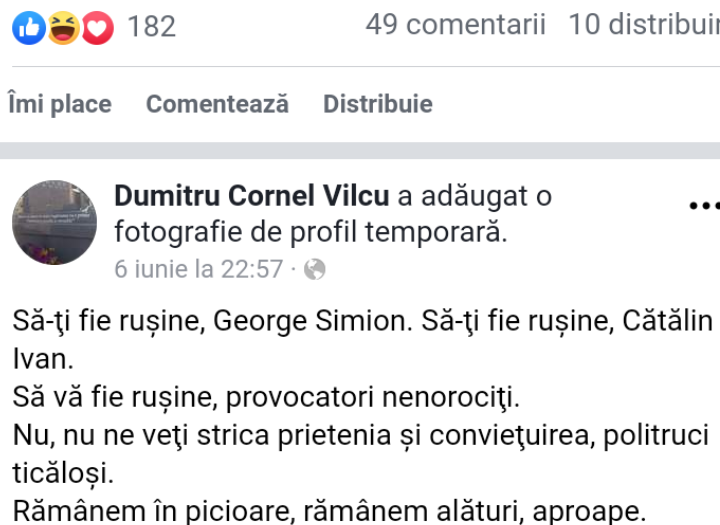Open Dumitru Cornel Vilcu's profile picture
Image resolution: width=720 pixels, height=525 pixels.
coord(55,223)
